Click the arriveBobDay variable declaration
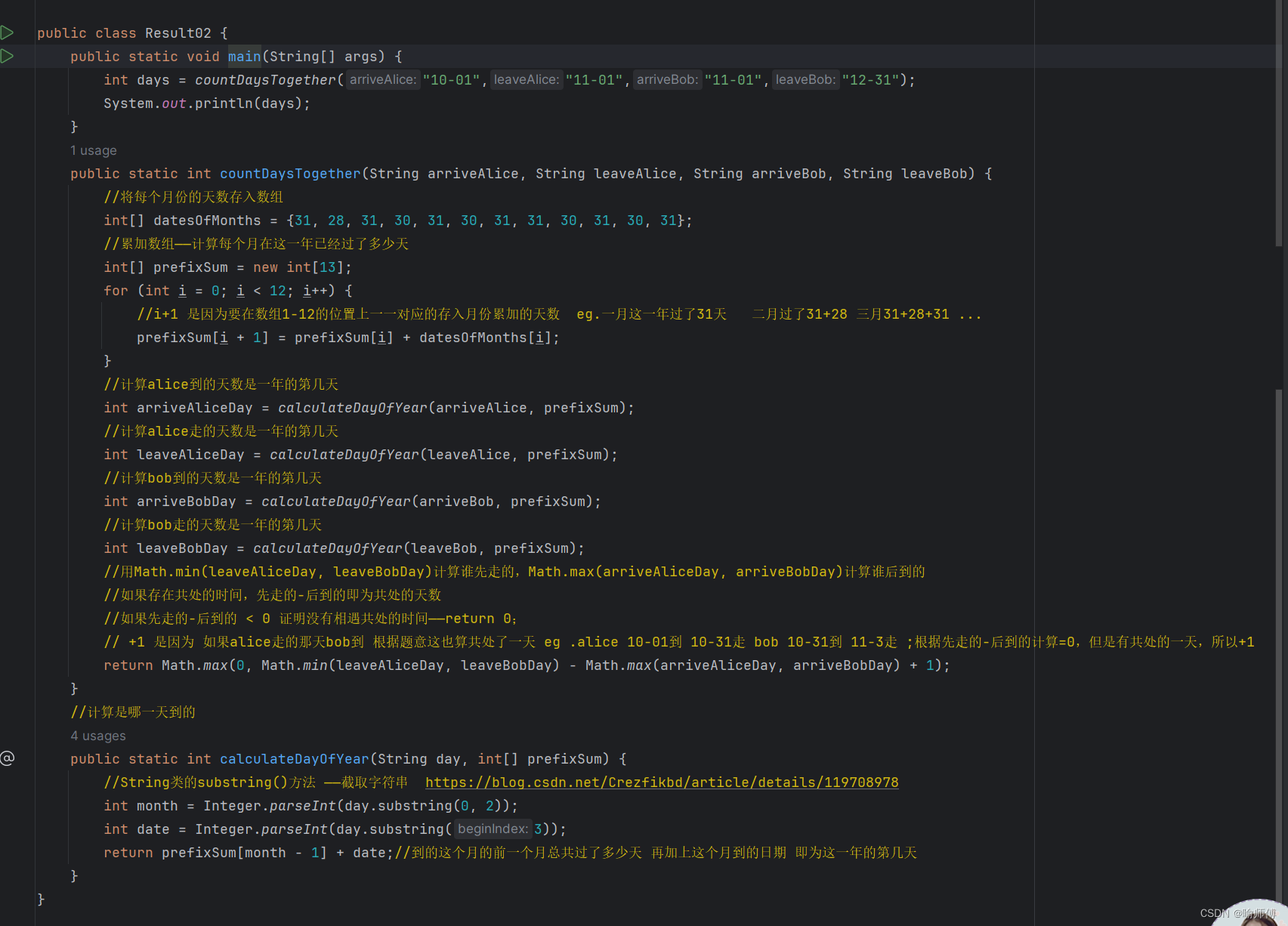The width and height of the screenshot is (1288, 926). coord(187,502)
